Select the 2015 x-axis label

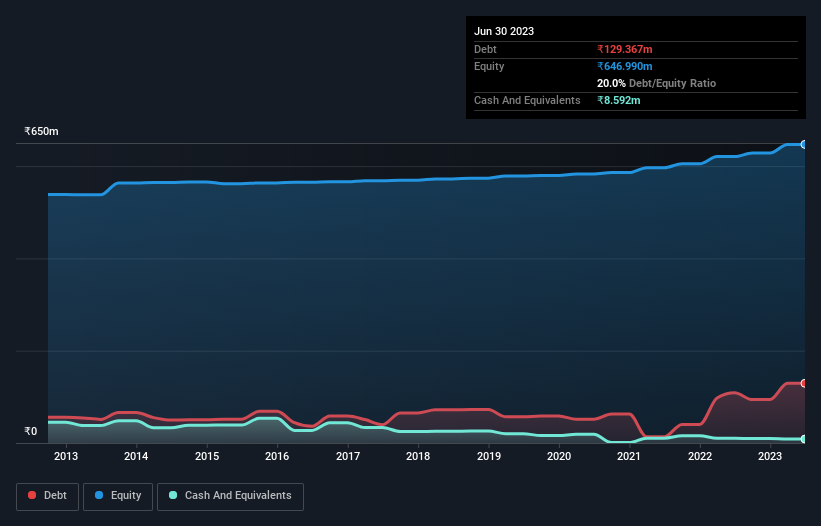207,456
